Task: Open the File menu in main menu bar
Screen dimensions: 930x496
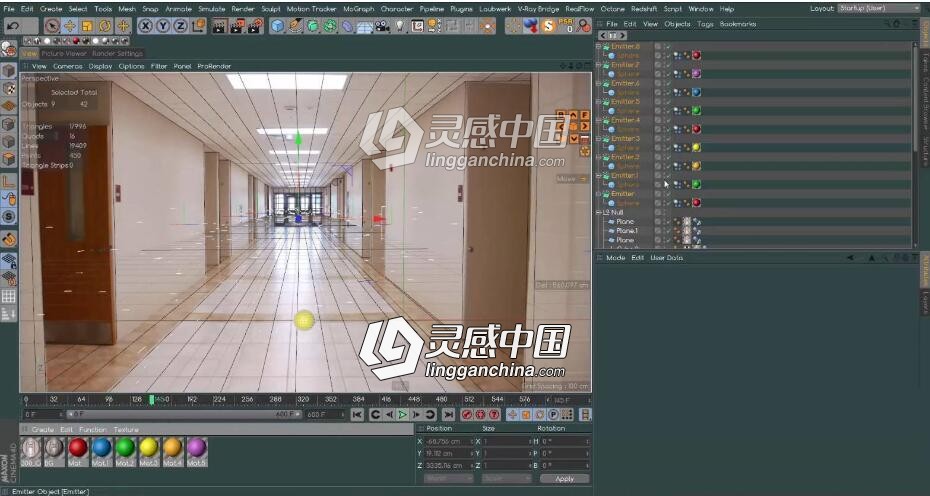Action: 9,9
